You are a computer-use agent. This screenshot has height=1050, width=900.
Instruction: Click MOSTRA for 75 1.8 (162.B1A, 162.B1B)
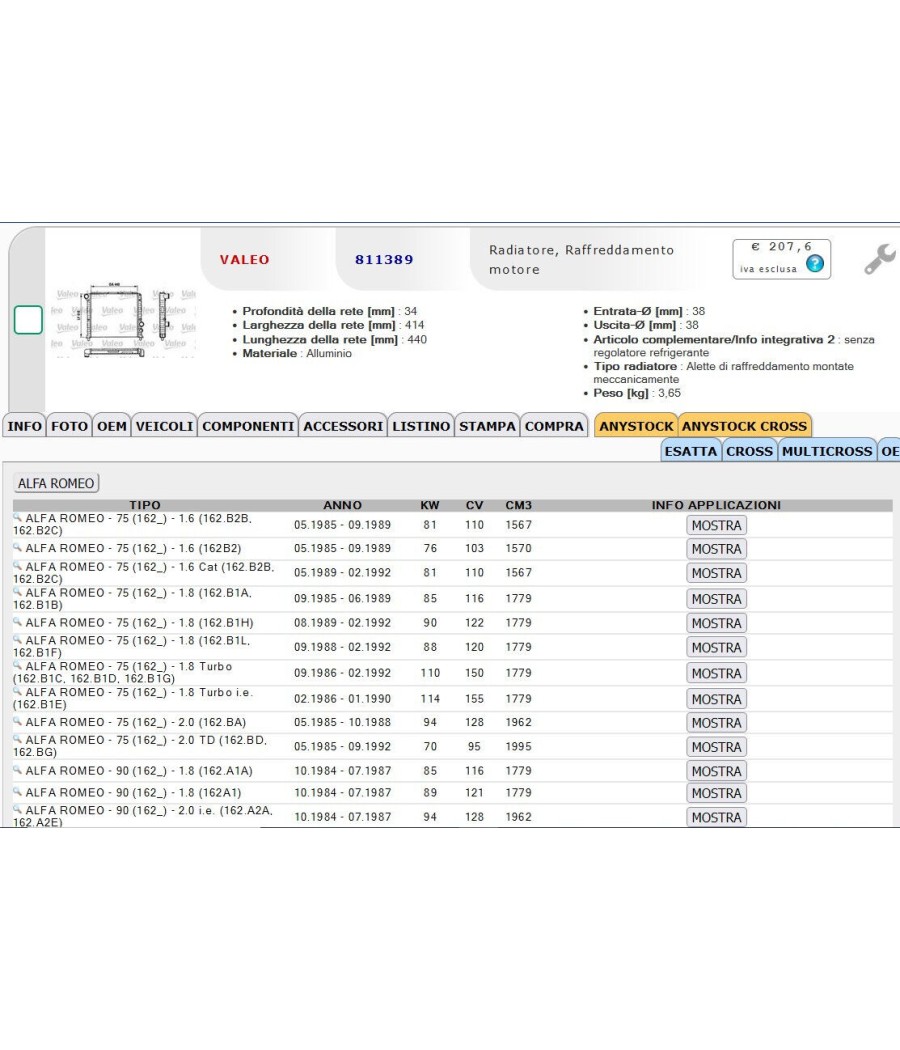point(717,599)
